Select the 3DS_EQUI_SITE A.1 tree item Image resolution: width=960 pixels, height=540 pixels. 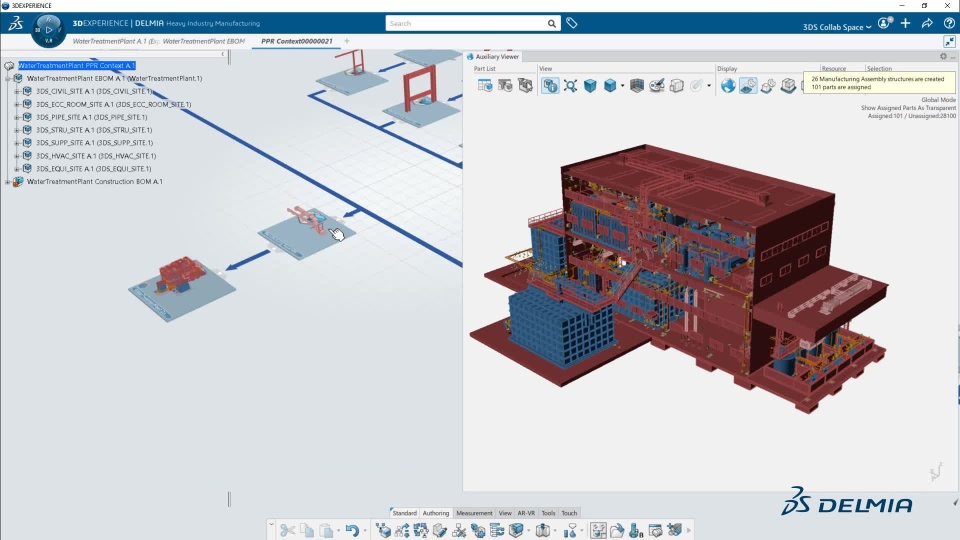(94, 168)
